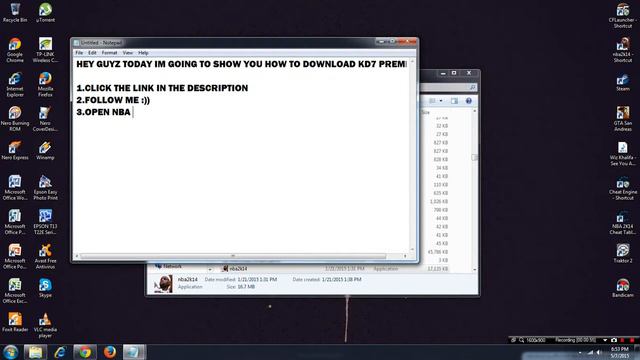Image resolution: width=640 pixels, height=360 pixels.
Task: Open Windows Start menu
Action: 11,352
